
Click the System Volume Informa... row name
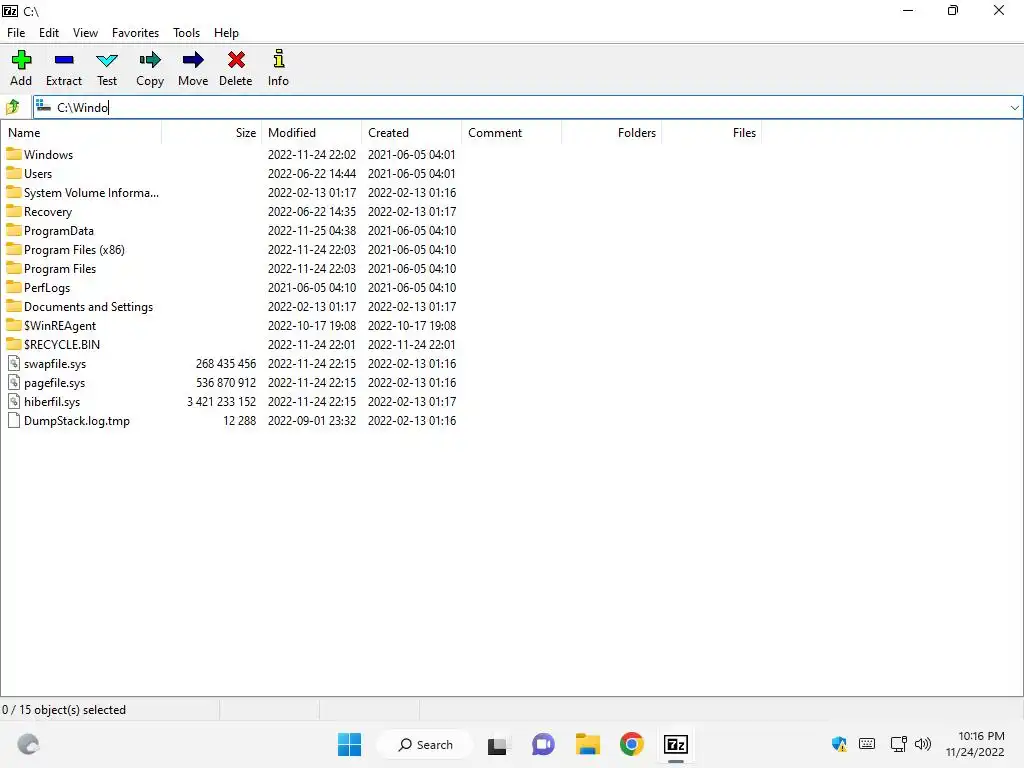pos(91,193)
